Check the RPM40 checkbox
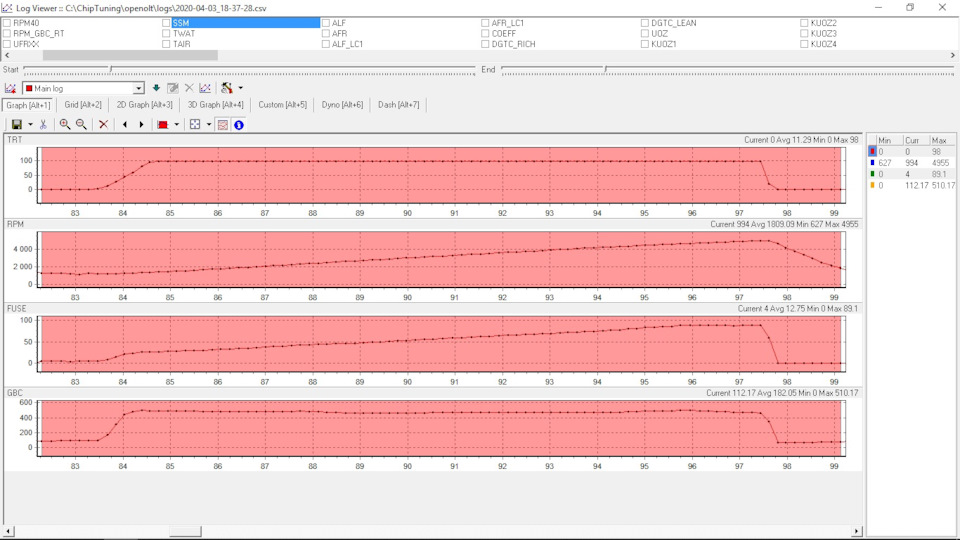This screenshot has height=540, width=960. tap(7, 23)
